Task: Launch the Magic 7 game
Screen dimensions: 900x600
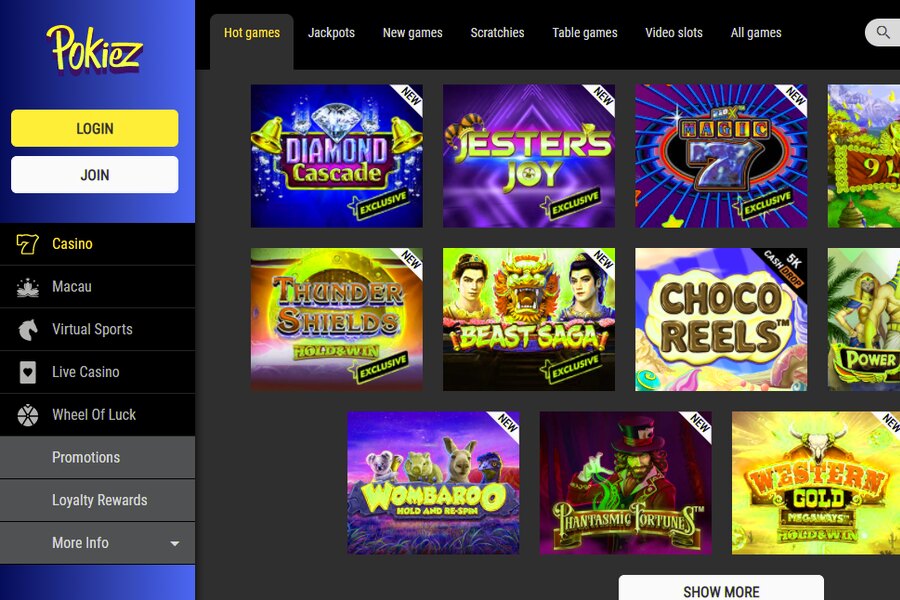Action: coord(721,156)
